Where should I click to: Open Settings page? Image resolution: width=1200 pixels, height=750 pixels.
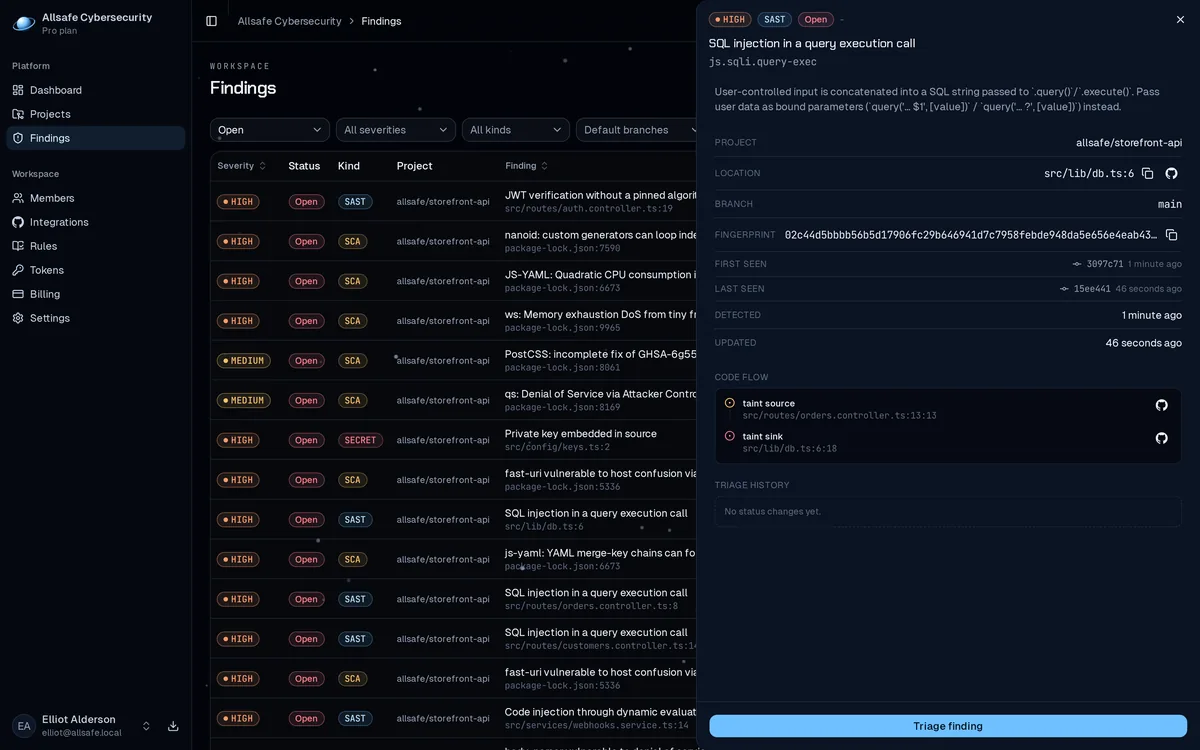point(95,318)
